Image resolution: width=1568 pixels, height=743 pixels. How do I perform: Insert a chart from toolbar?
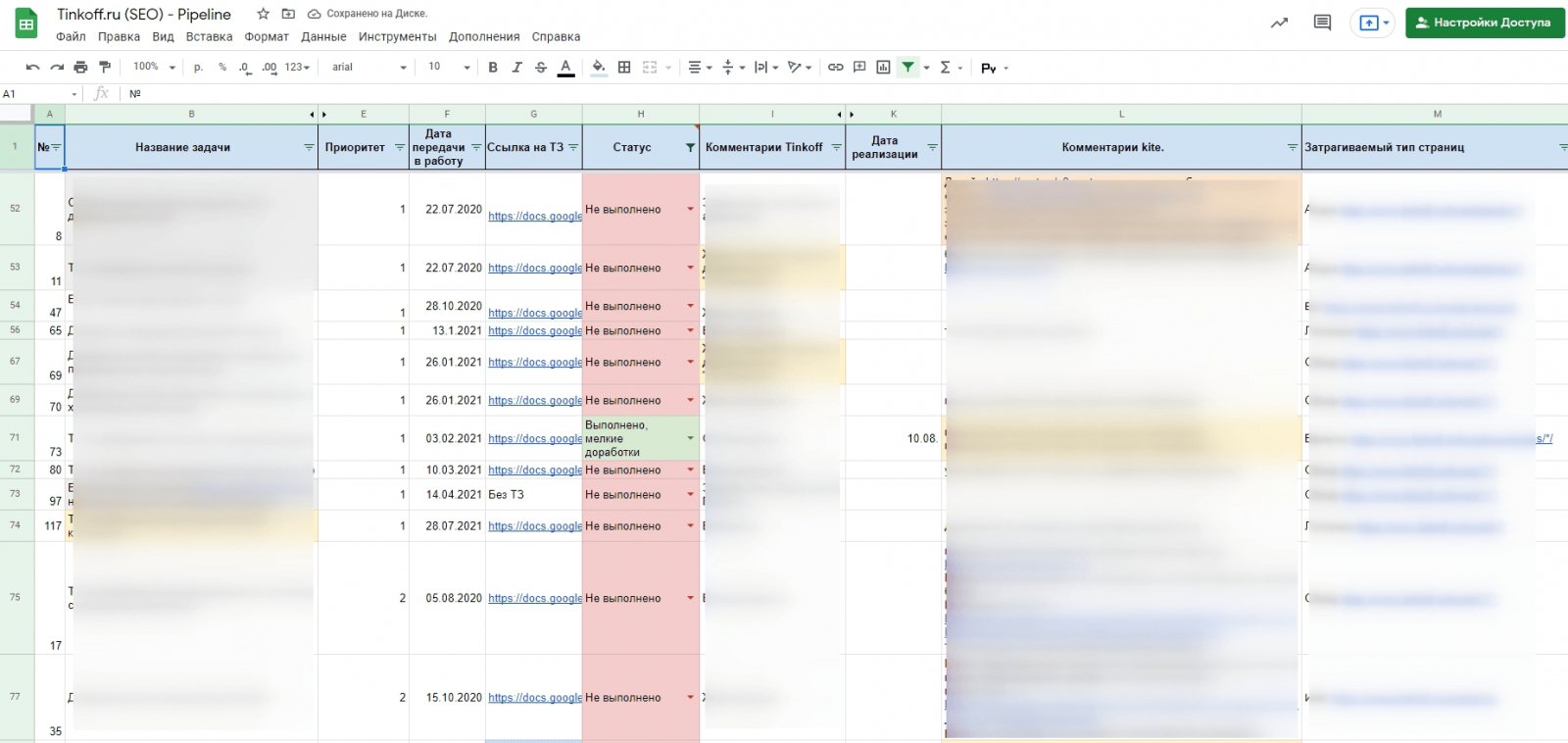pyautogui.click(x=883, y=68)
